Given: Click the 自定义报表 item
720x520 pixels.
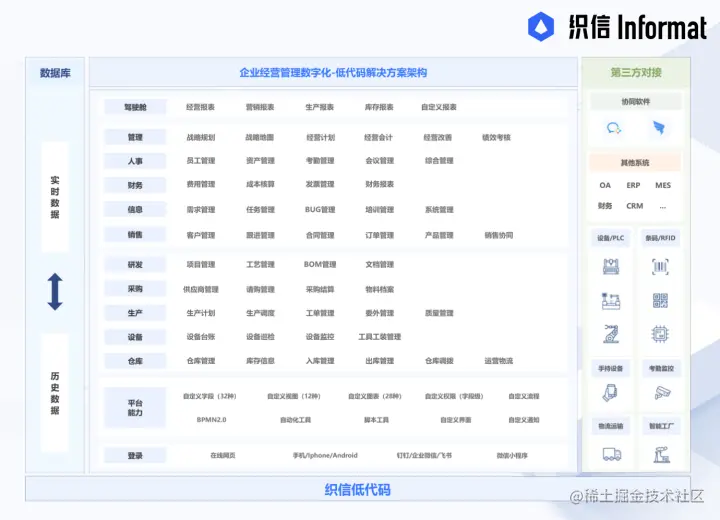Looking at the screenshot, I should pos(439,107).
